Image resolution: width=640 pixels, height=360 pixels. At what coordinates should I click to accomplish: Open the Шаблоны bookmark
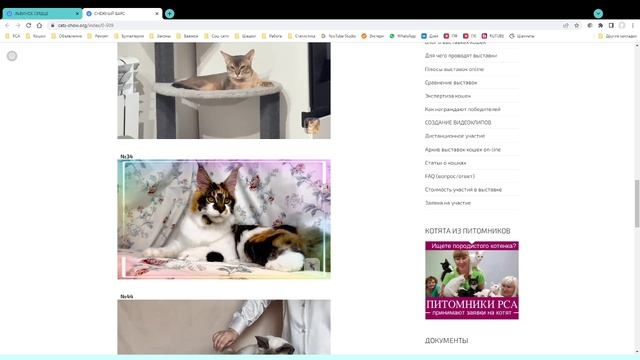click(x=521, y=36)
